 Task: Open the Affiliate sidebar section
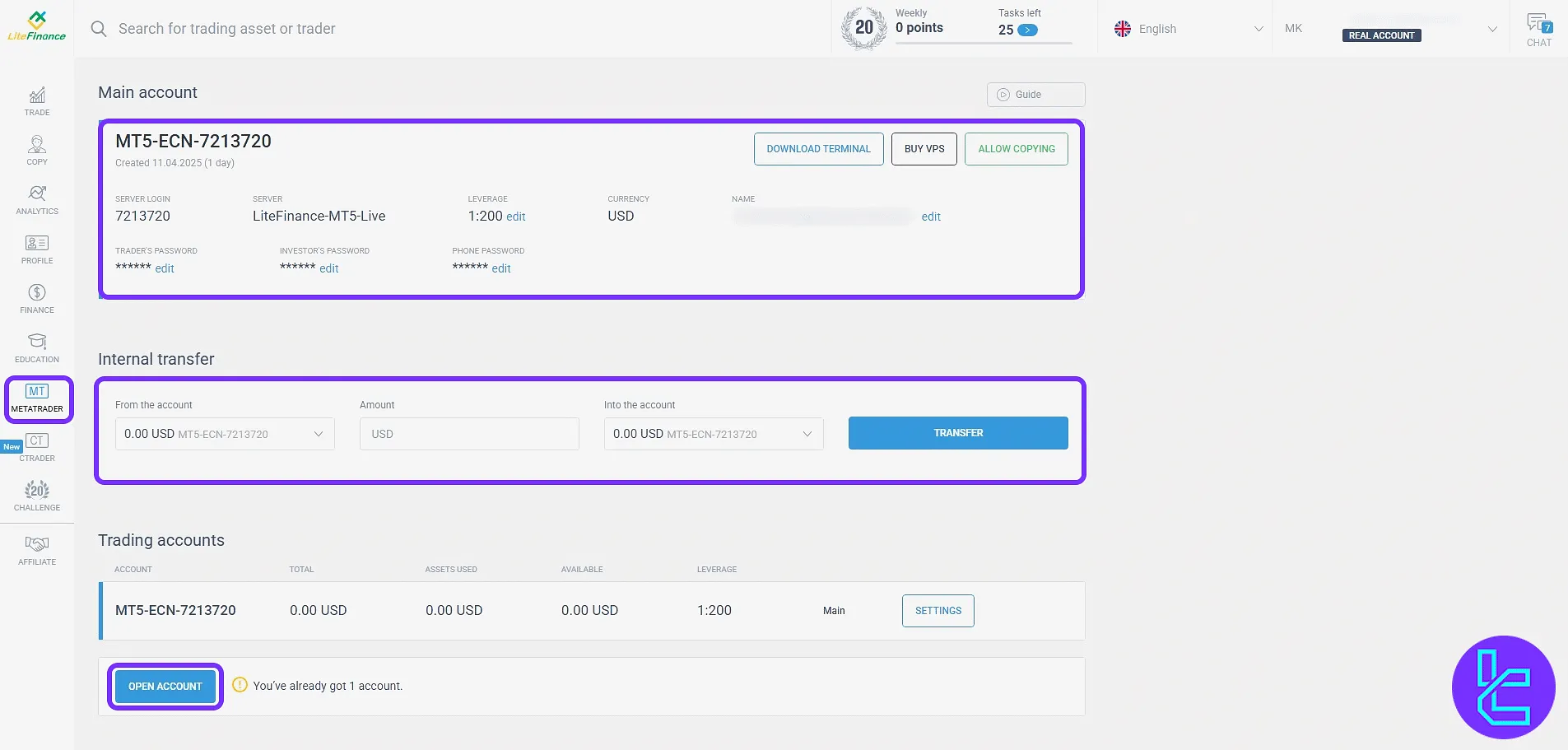coord(37,550)
